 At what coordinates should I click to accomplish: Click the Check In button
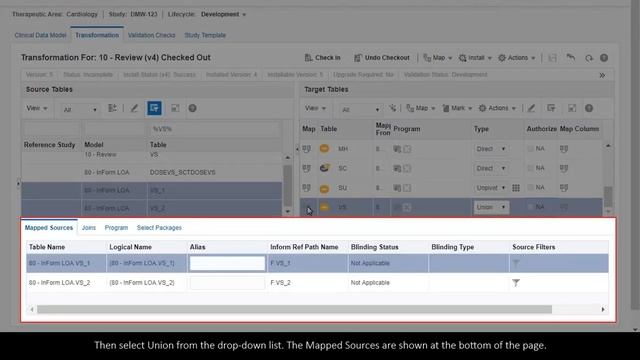[322, 58]
